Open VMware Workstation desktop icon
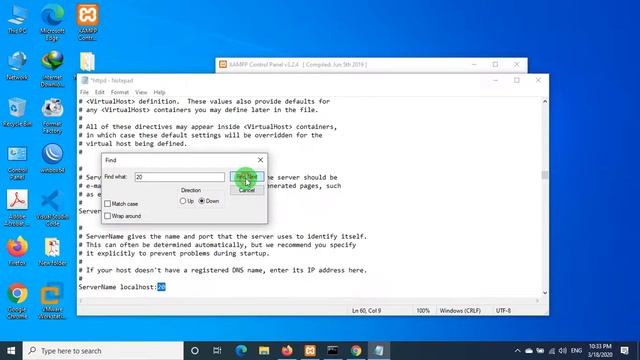The width and height of the screenshot is (640, 360). 52,300
